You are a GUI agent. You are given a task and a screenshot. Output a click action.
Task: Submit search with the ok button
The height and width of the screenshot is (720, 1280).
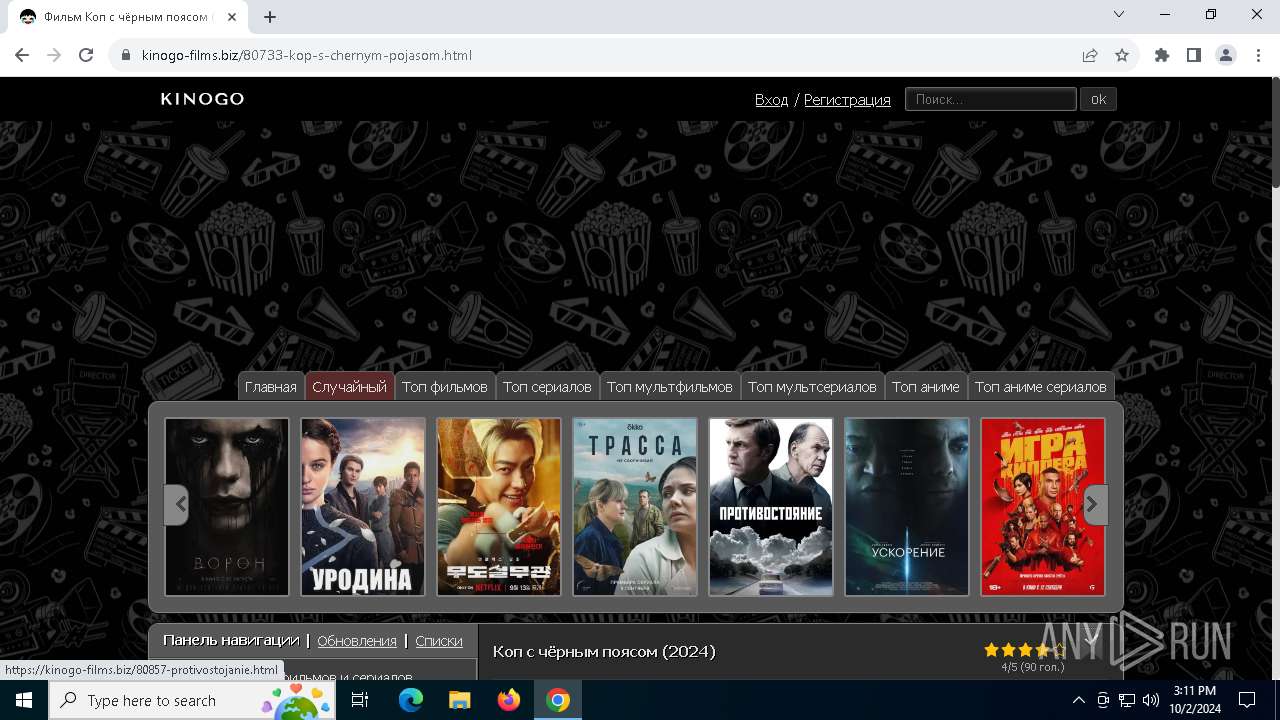click(1098, 99)
